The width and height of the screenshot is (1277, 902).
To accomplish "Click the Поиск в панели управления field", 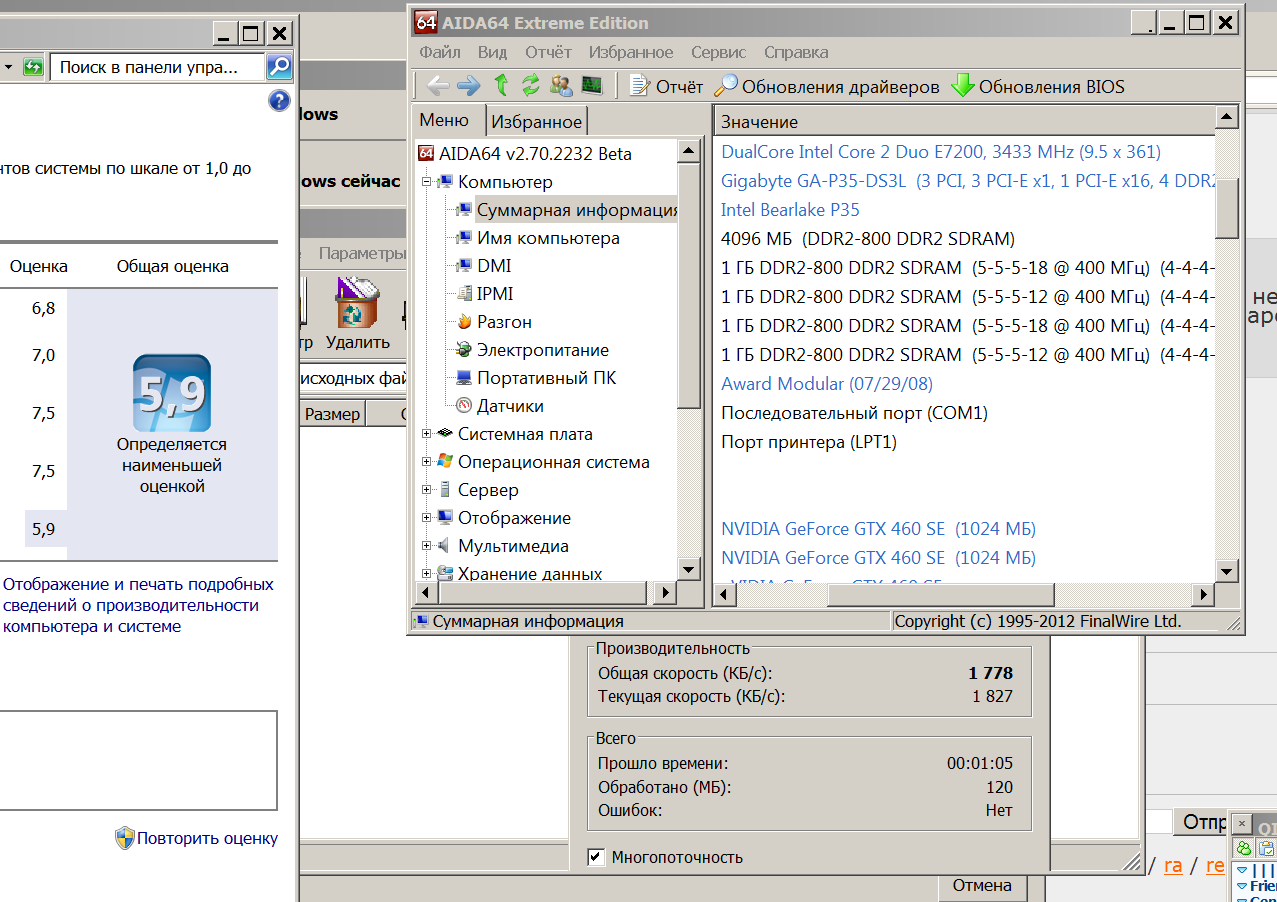I will click(158, 67).
